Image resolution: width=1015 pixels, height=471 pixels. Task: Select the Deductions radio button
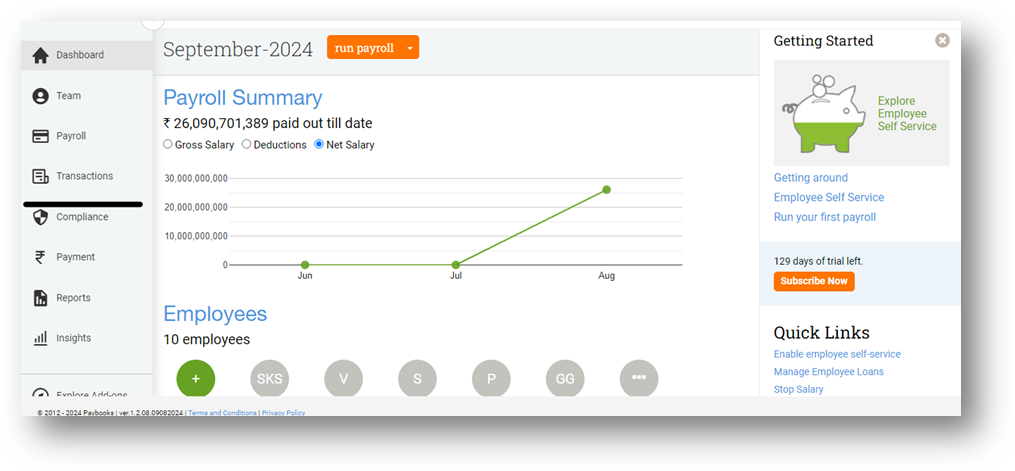click(247, 144)
